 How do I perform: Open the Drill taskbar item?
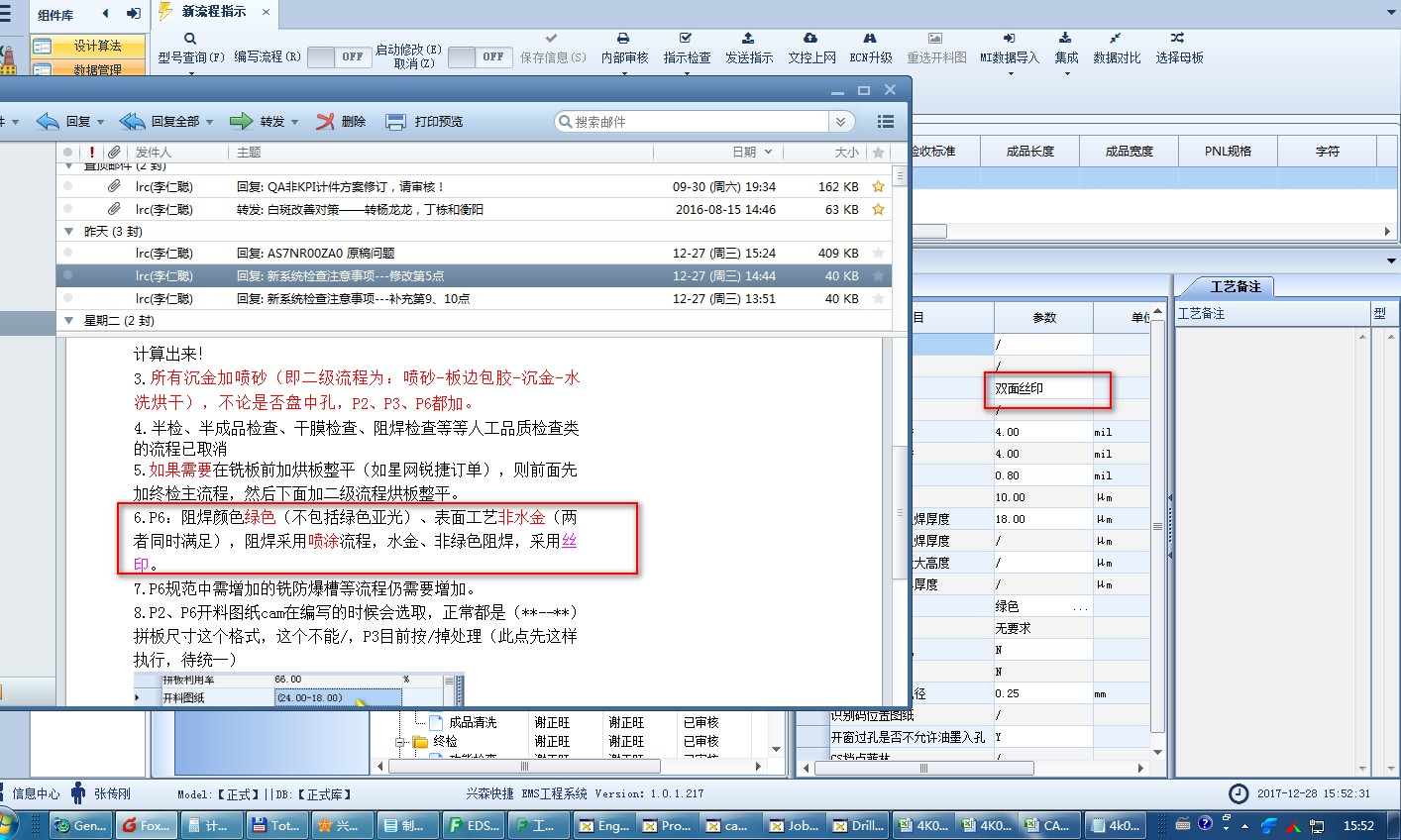[x=858, y=825]
